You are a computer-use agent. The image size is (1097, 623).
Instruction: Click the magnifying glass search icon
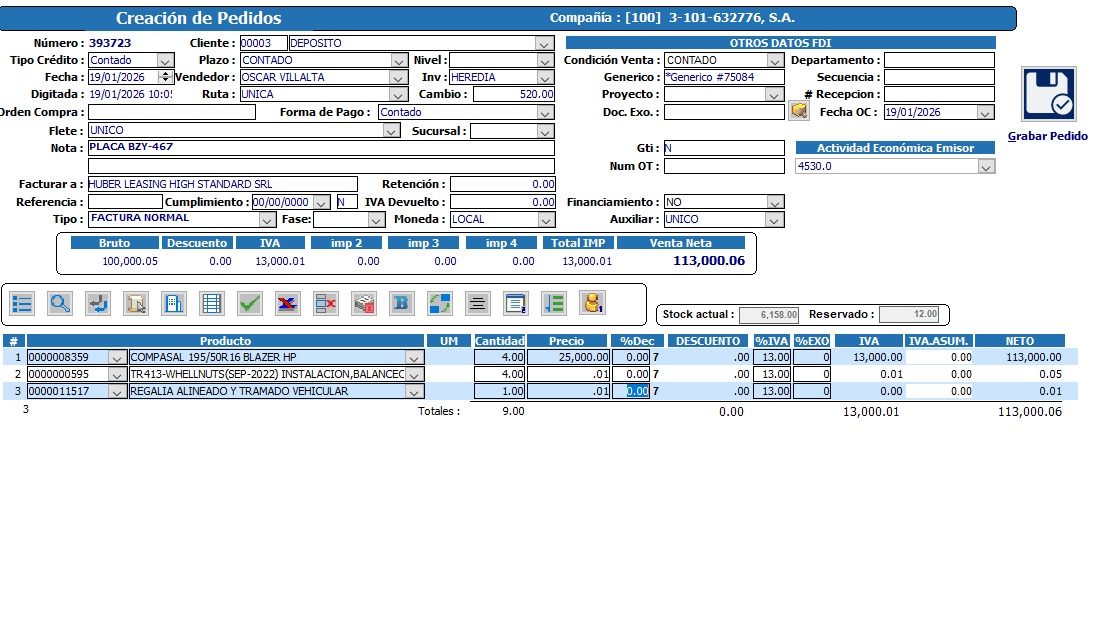[60, 303]
